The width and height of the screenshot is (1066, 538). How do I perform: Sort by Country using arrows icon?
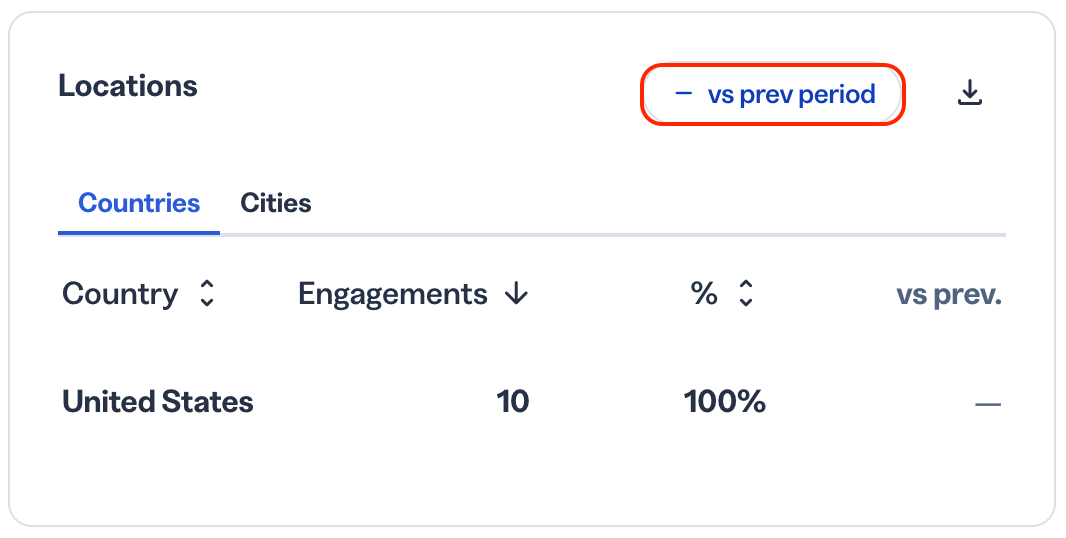(x=207, y=294)
